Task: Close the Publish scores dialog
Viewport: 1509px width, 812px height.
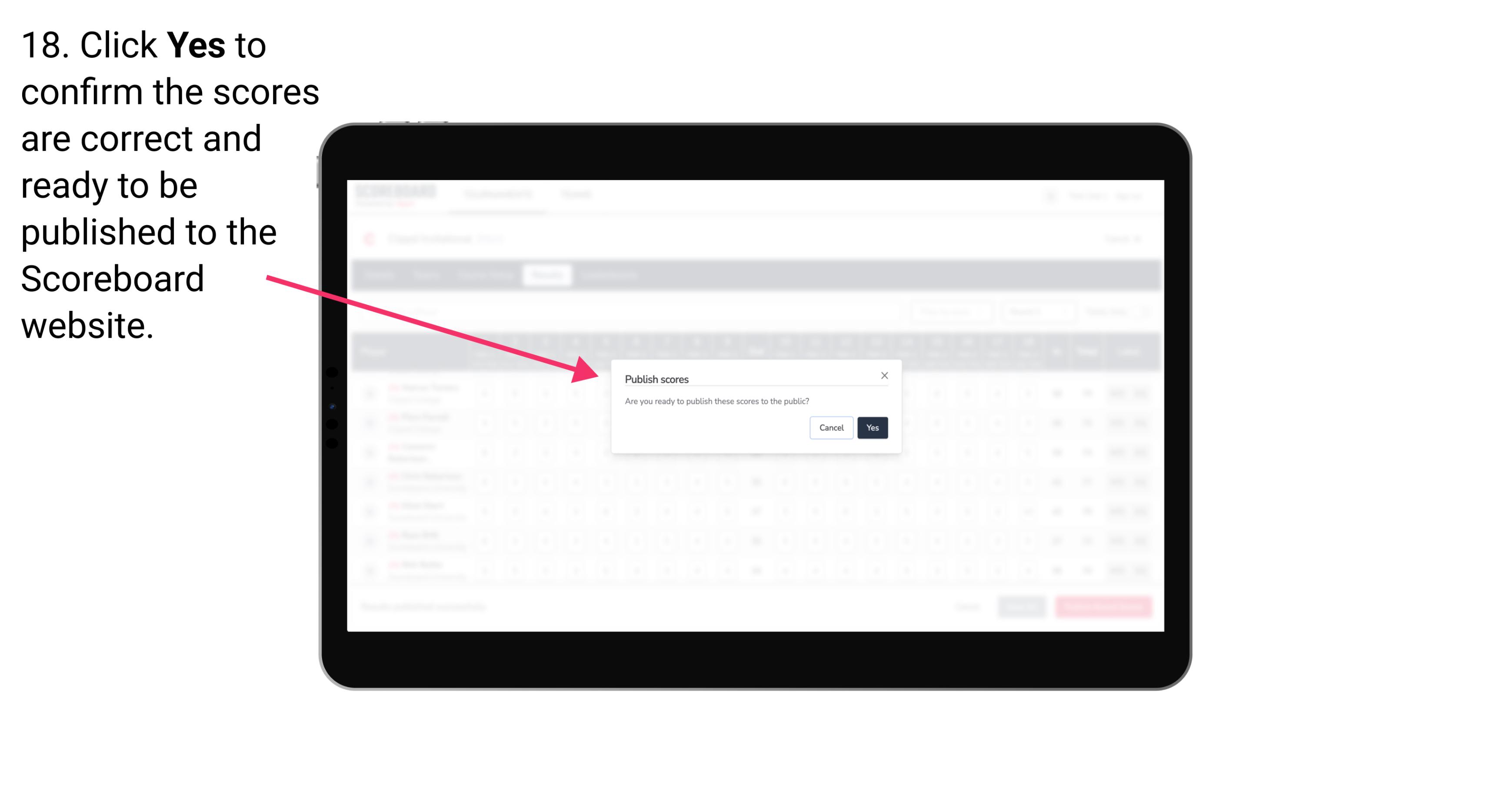Action: point(883,376)
